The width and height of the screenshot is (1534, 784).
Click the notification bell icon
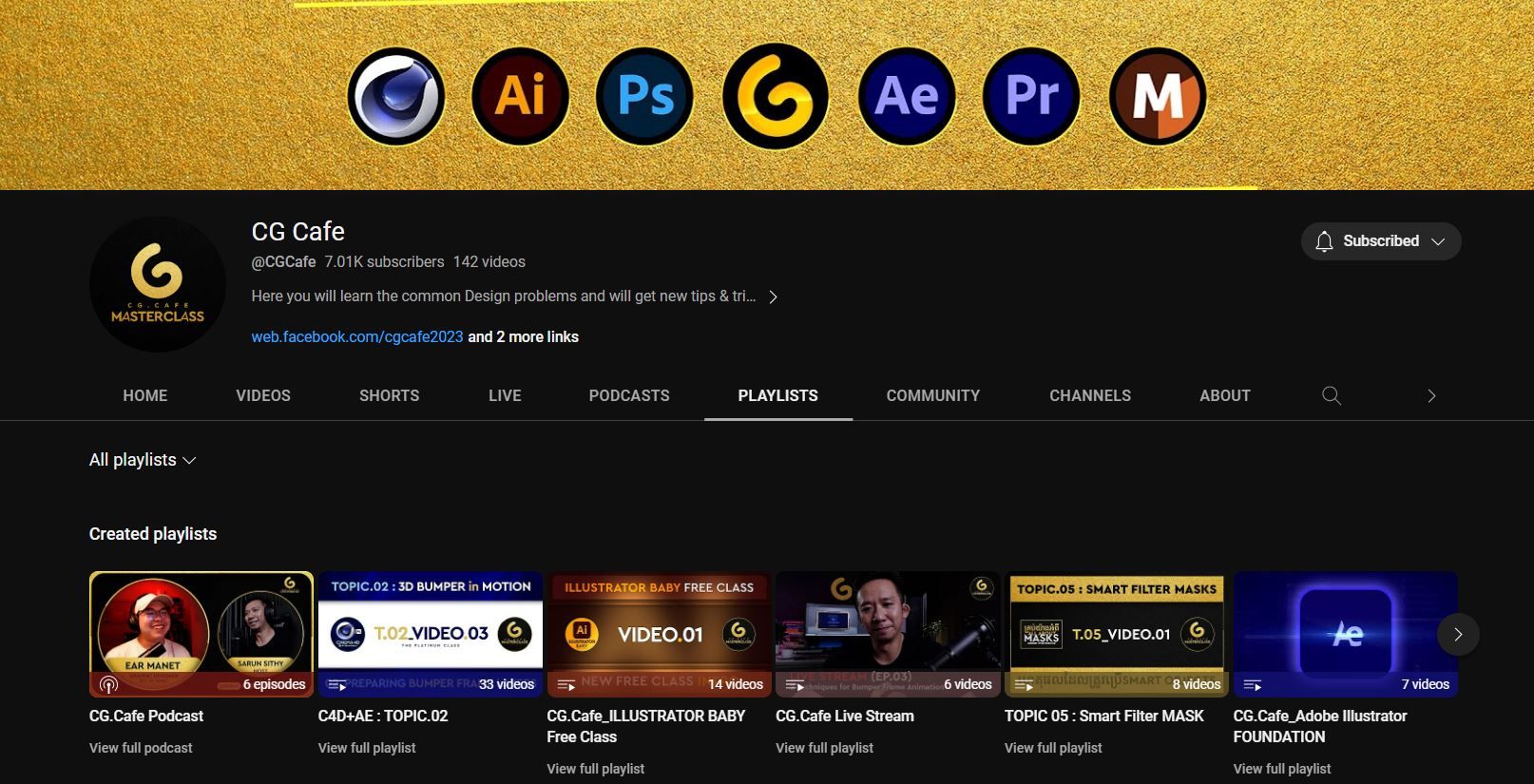coord(1324,241)
